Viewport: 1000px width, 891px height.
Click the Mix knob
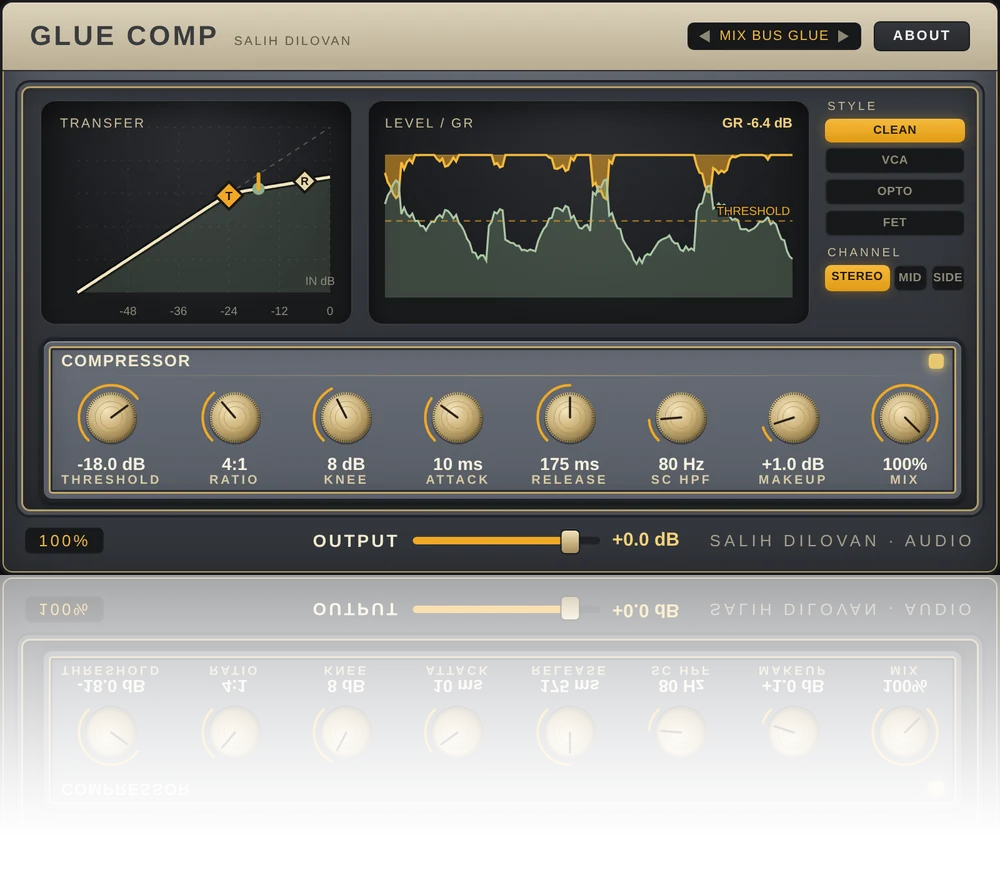(904, 417)
